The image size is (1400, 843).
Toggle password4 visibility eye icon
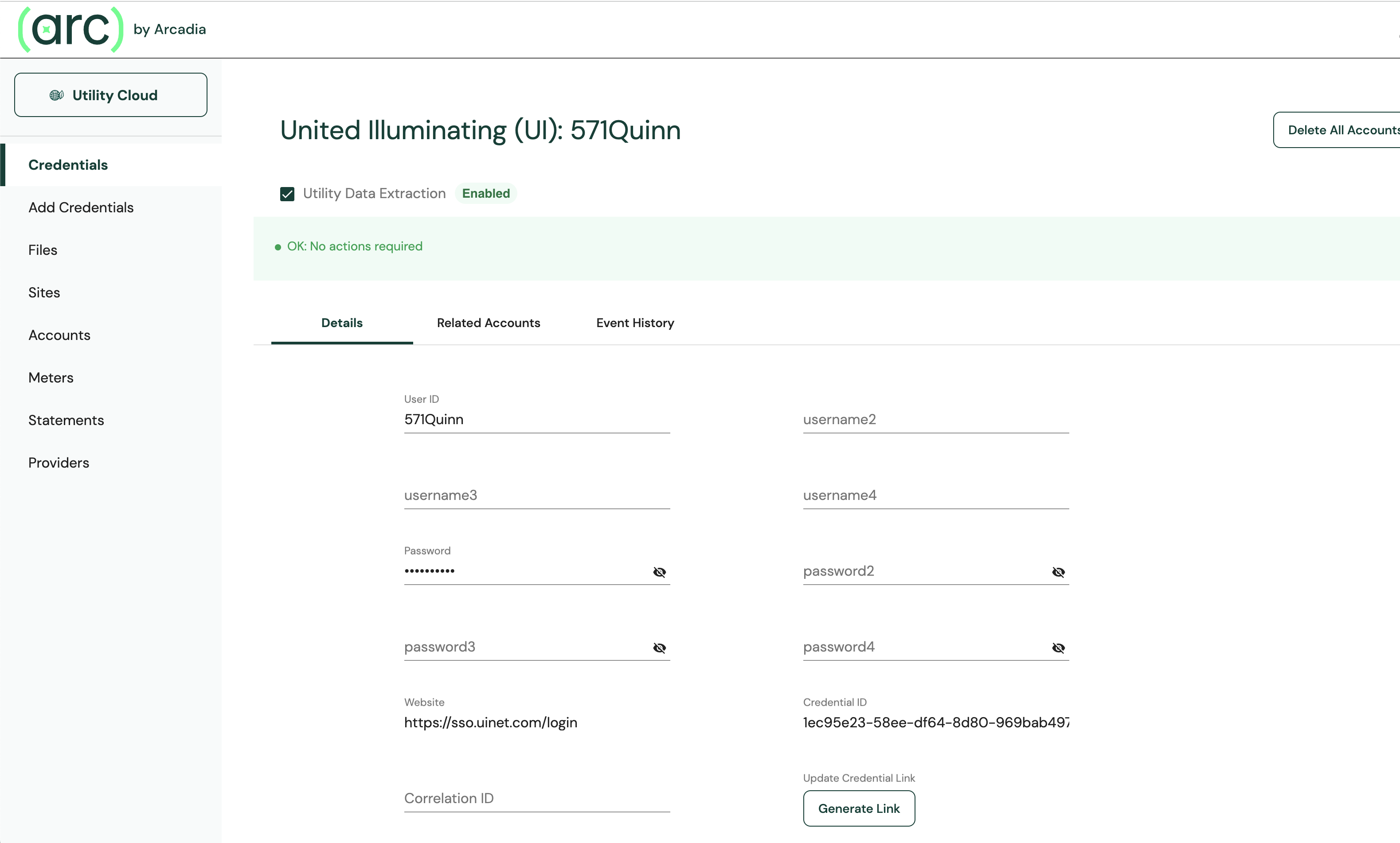pyautogui.click(x=1058, y=648)
